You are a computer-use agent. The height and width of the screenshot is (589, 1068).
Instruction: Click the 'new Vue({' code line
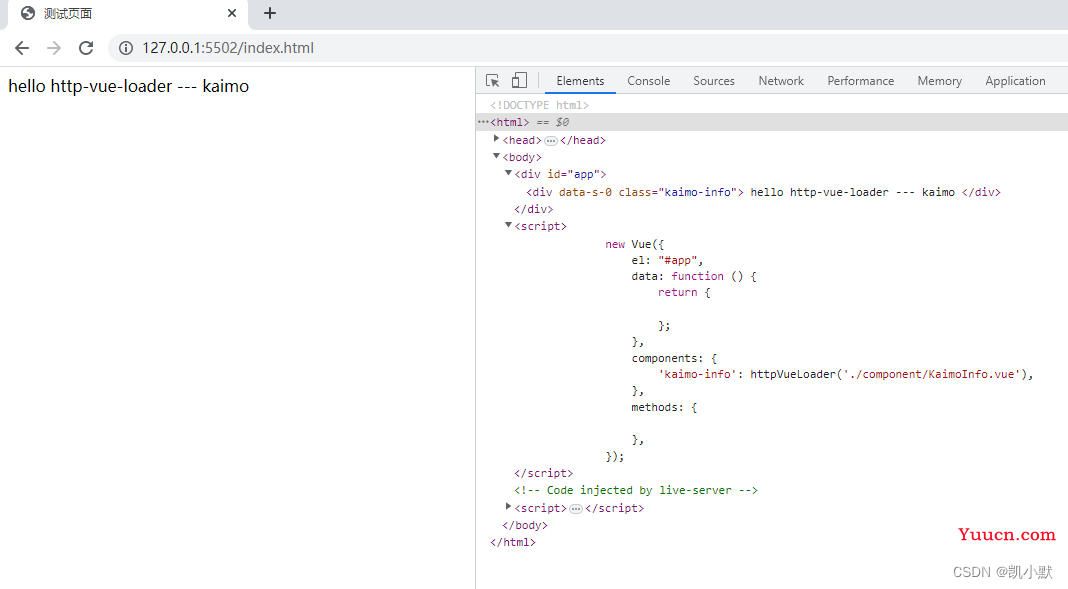pyautogui.click(x=634, y=244)
